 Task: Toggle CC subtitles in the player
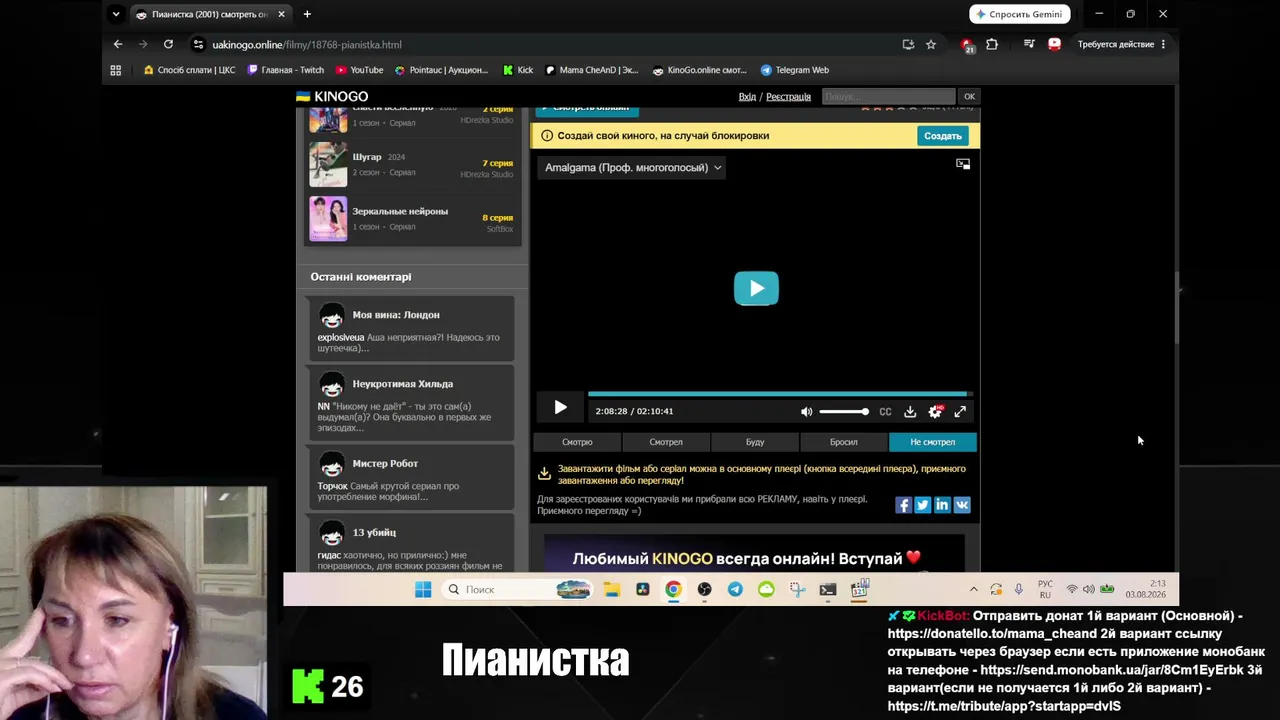(885, 411)
